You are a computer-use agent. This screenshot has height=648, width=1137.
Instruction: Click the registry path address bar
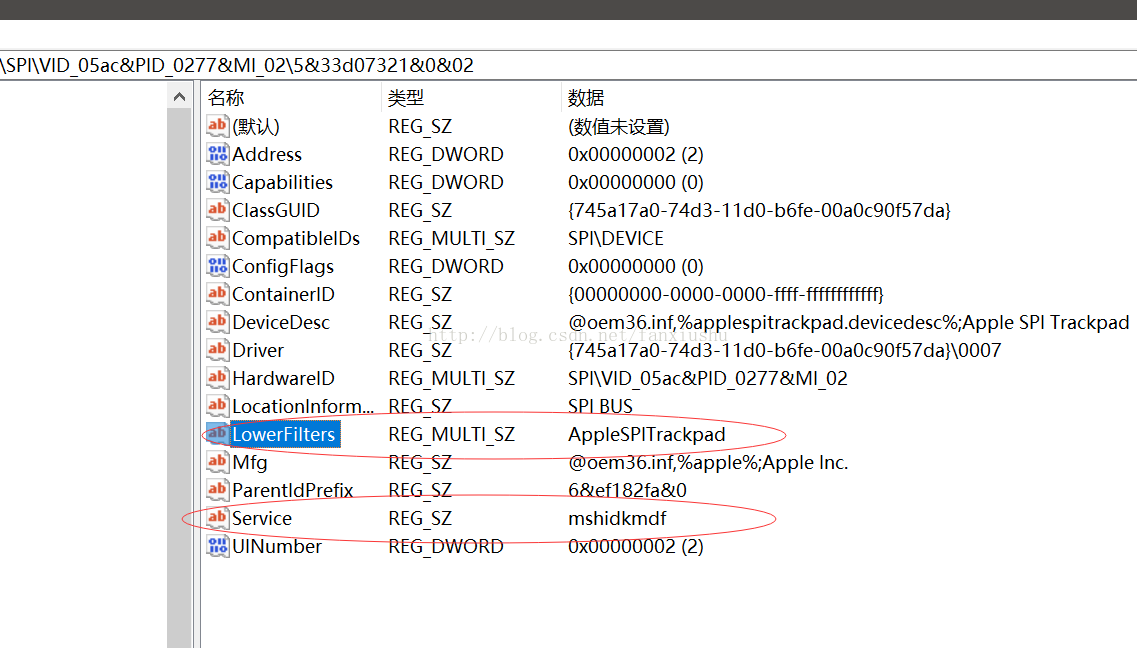point(568,65)
